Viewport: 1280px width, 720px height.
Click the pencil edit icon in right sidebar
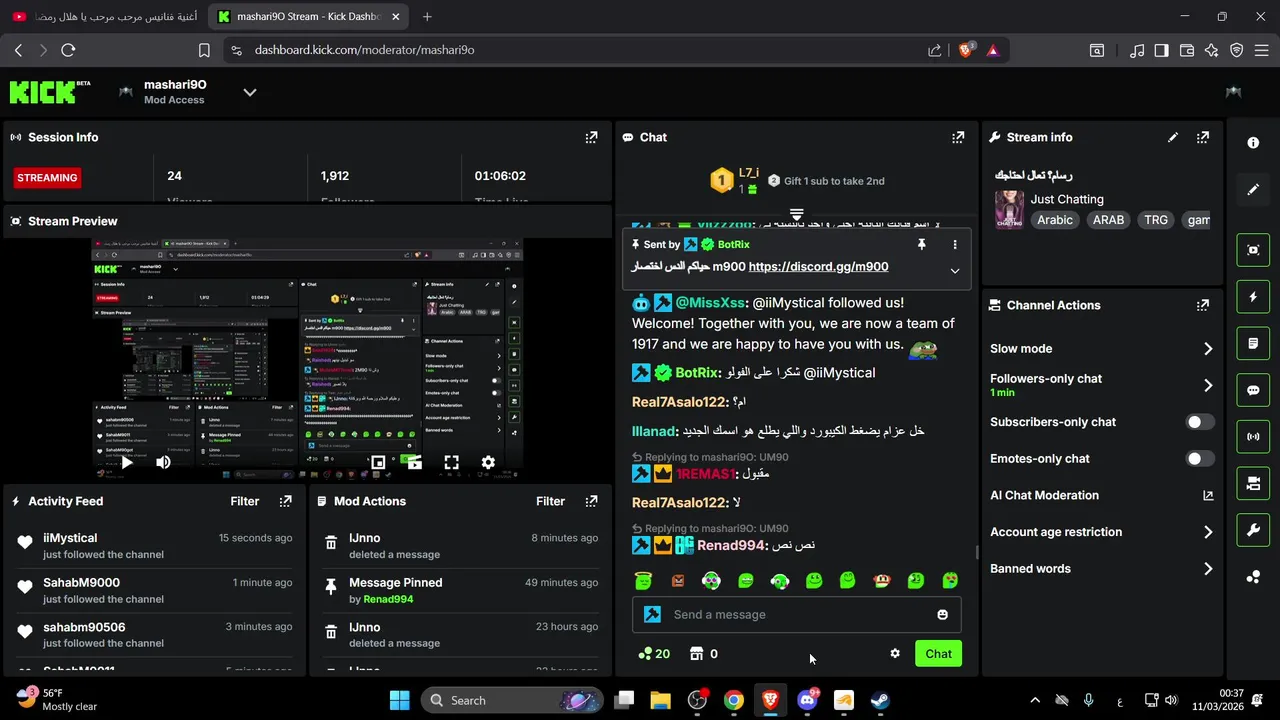tap(1253, 189)
